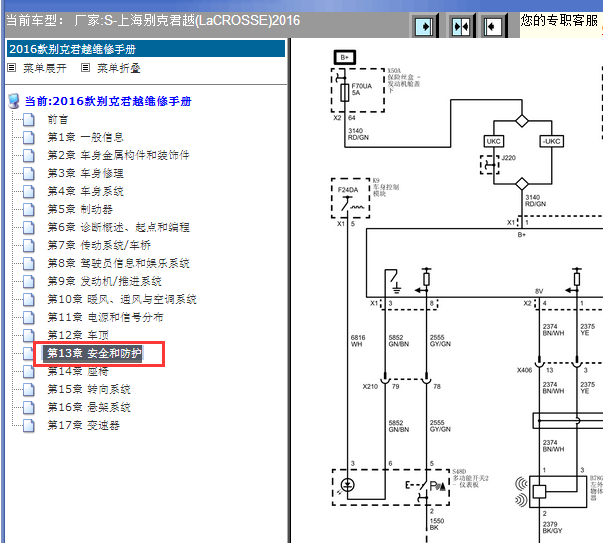
Task: Click the 6816 WH wire label
Action: (358, 341)
